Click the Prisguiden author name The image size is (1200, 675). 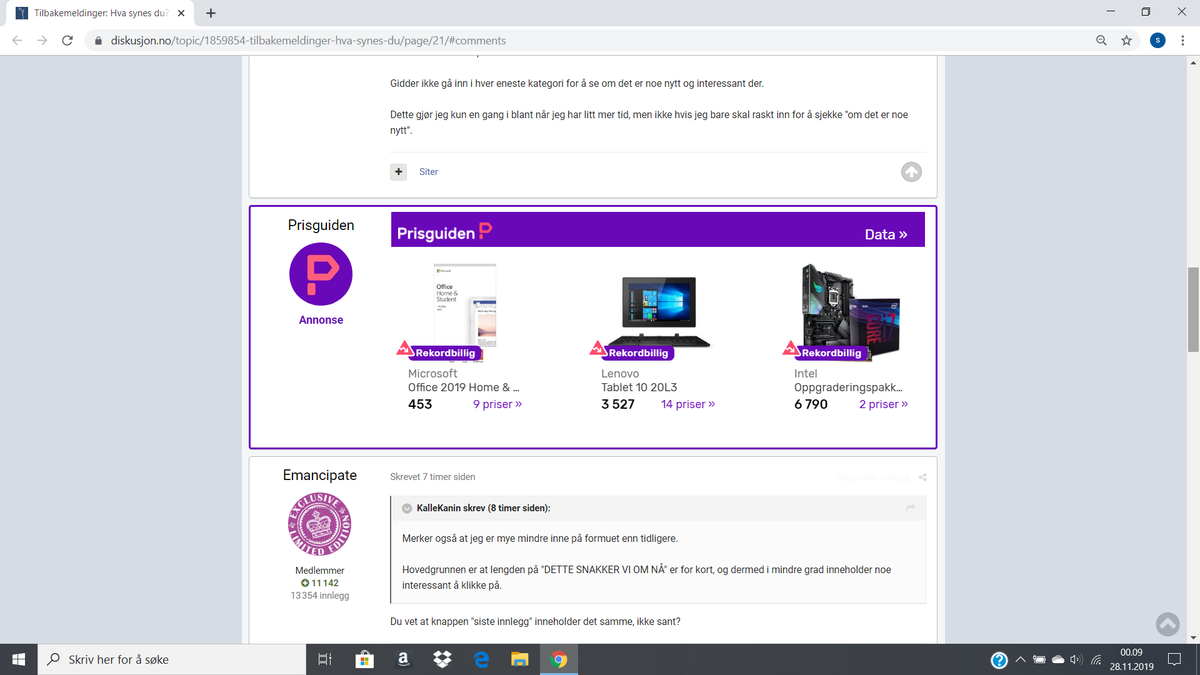click(321, 225)
